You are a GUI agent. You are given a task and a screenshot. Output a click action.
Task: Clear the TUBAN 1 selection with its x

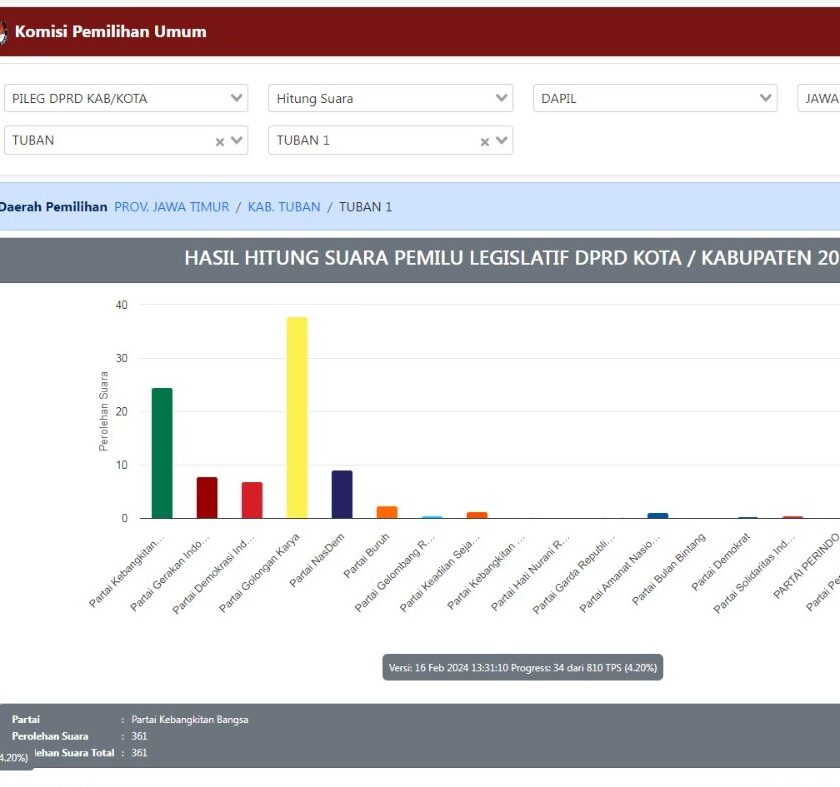point(485,142)
